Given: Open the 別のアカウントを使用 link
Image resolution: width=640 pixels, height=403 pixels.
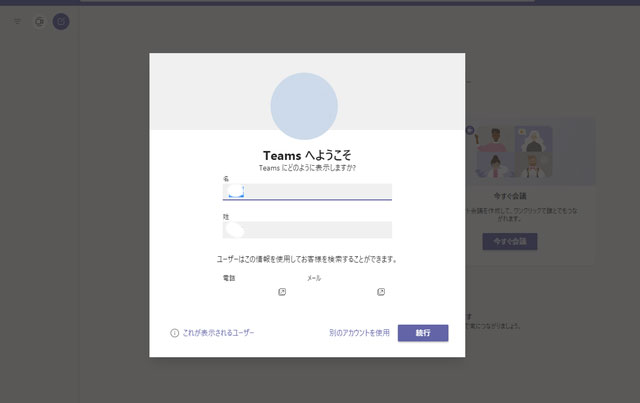Looking at the screenshot, I should tap(359, 333).
